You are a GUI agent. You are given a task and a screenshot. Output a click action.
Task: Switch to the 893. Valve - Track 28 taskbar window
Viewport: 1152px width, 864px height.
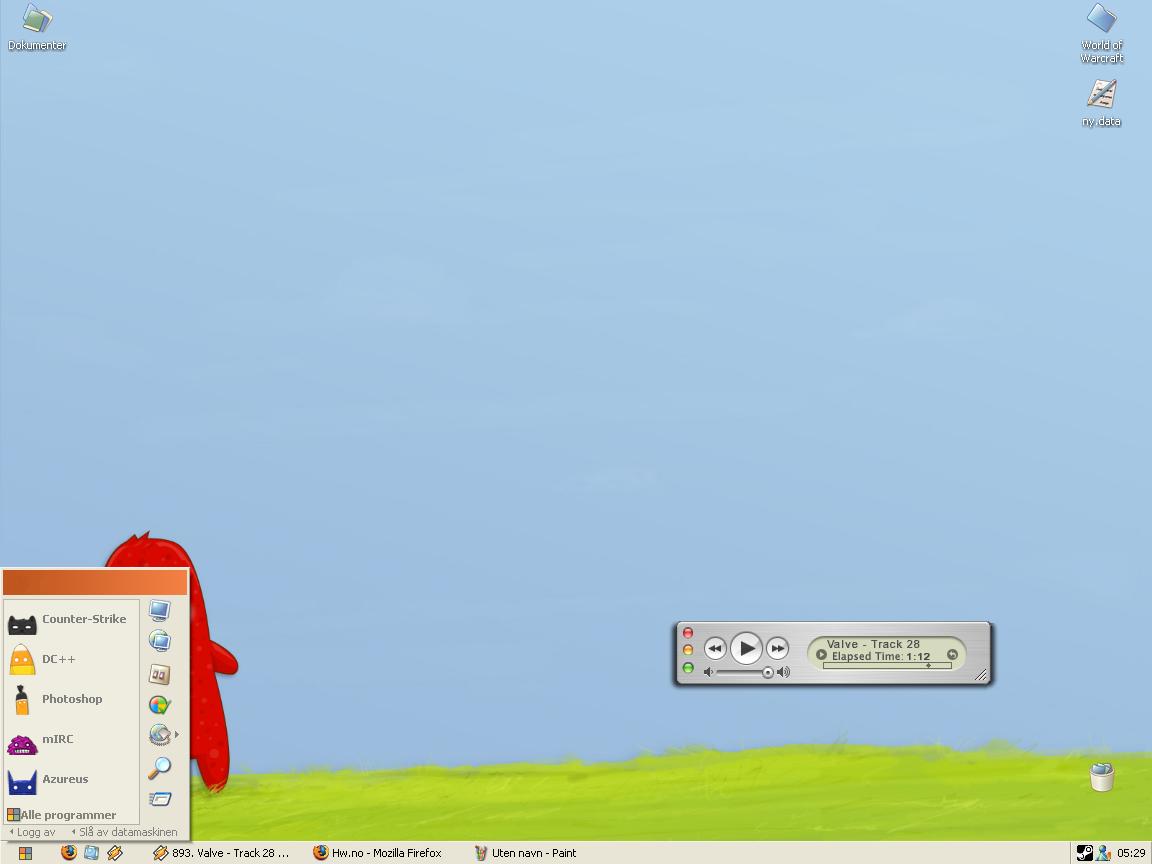222,853
